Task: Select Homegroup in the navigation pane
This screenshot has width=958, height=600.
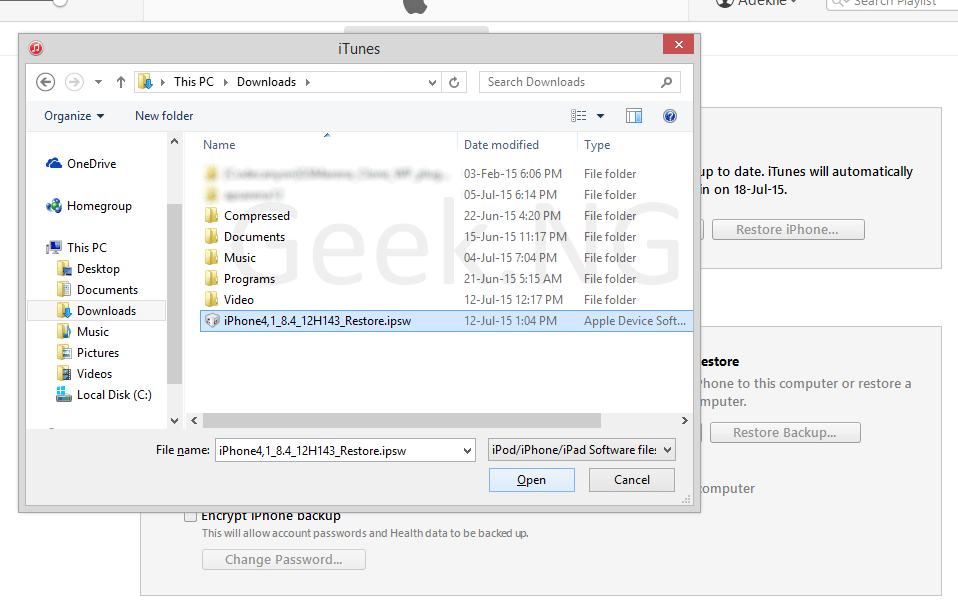Action: click(89, 206)
